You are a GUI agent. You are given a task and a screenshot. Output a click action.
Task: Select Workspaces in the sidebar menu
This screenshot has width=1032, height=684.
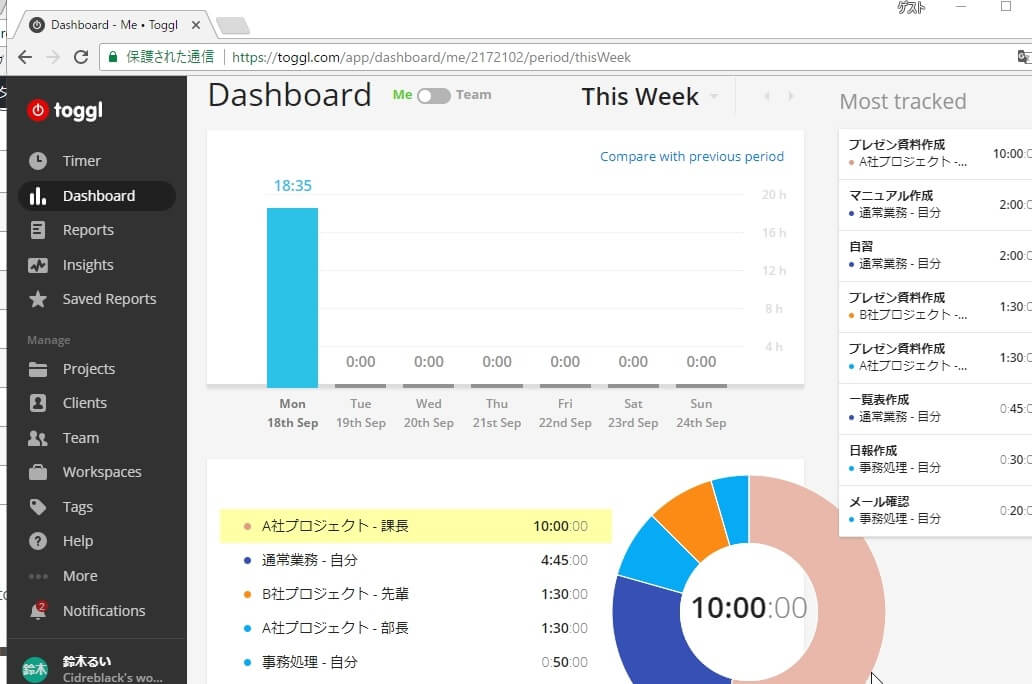(101, 472)
